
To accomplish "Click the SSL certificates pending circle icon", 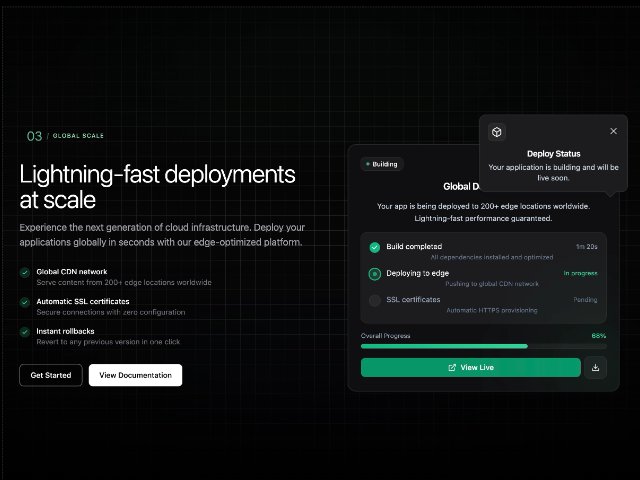I will pos(375,300).
